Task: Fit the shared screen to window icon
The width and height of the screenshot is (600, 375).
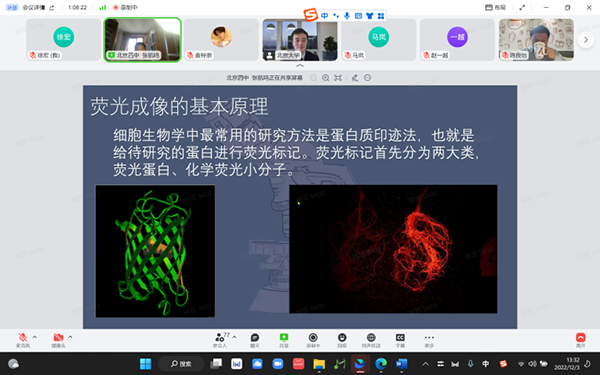Action: point(338,78)
